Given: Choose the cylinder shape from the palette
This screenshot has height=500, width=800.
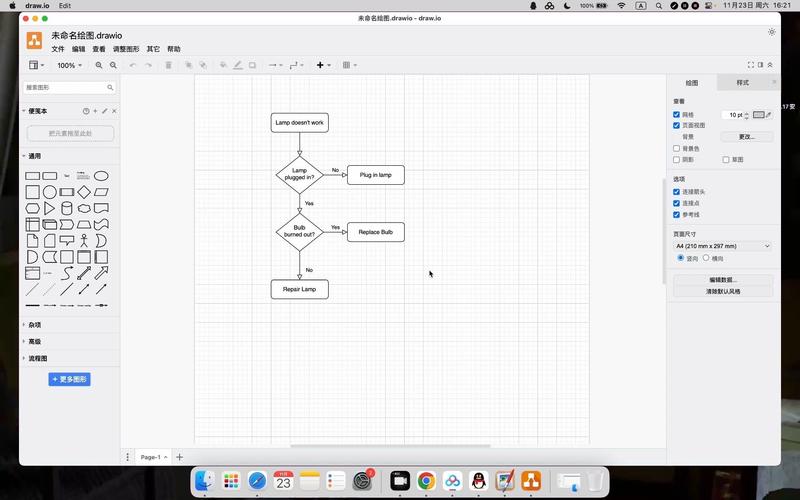Looking at the screenshot, I should pos(67,208).
